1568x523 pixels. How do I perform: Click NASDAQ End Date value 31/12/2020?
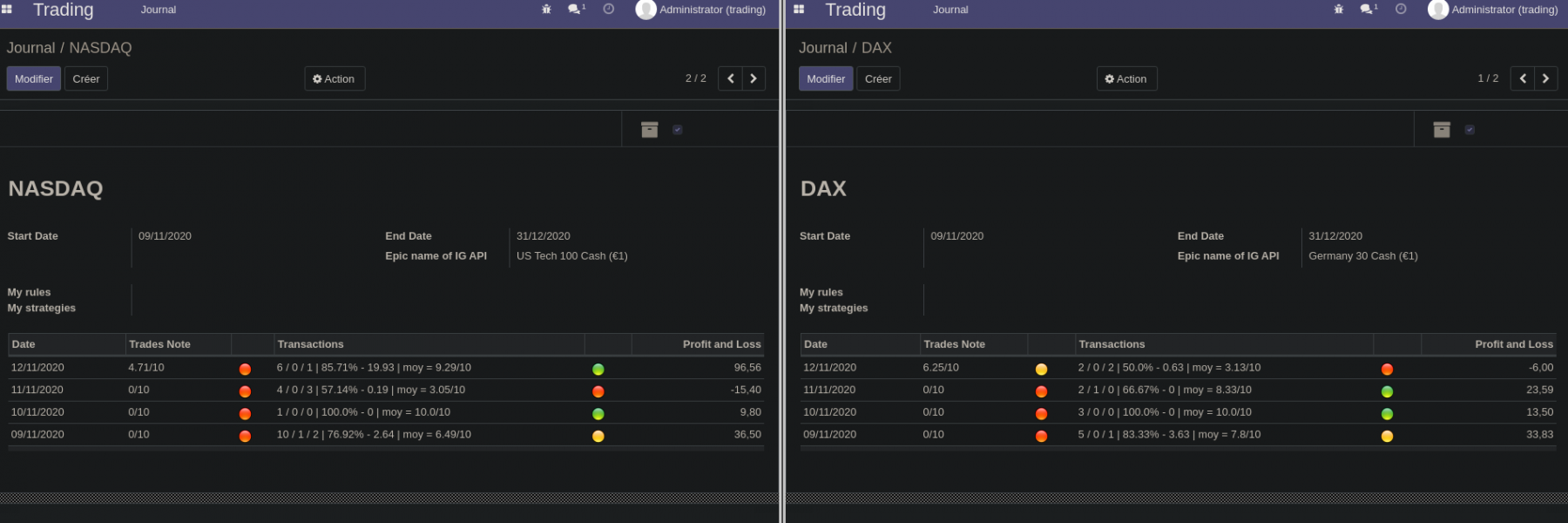[x=544, y=236]
